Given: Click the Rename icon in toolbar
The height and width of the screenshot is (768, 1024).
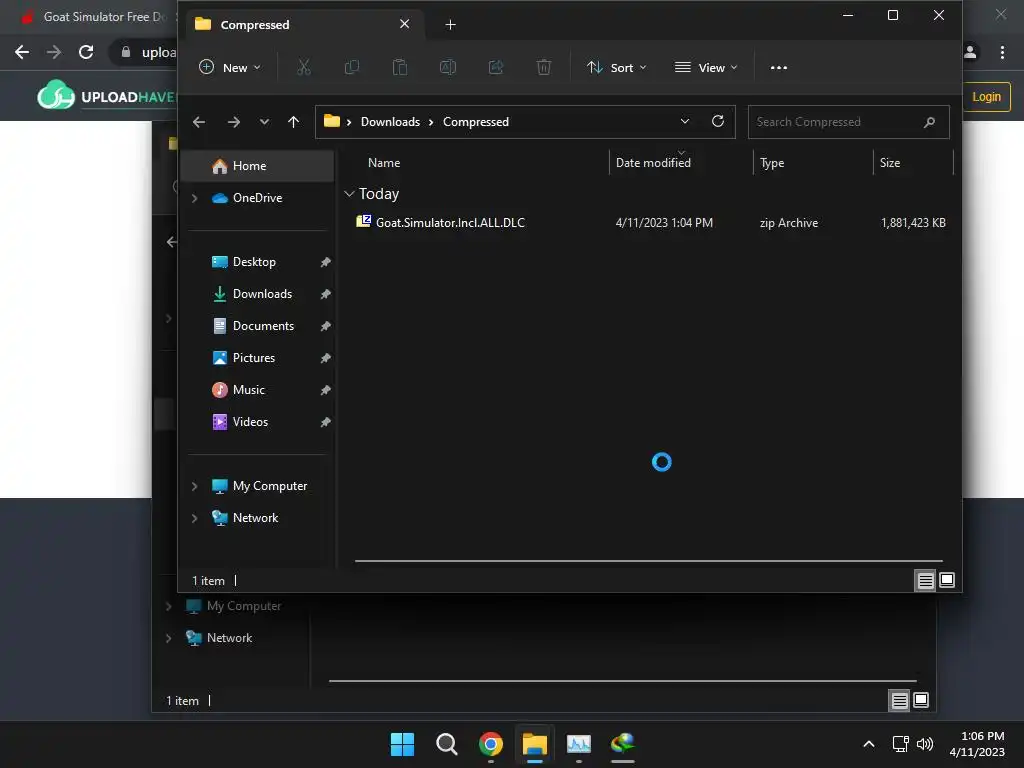Looking at the screenshot, I should pos(447,67).
